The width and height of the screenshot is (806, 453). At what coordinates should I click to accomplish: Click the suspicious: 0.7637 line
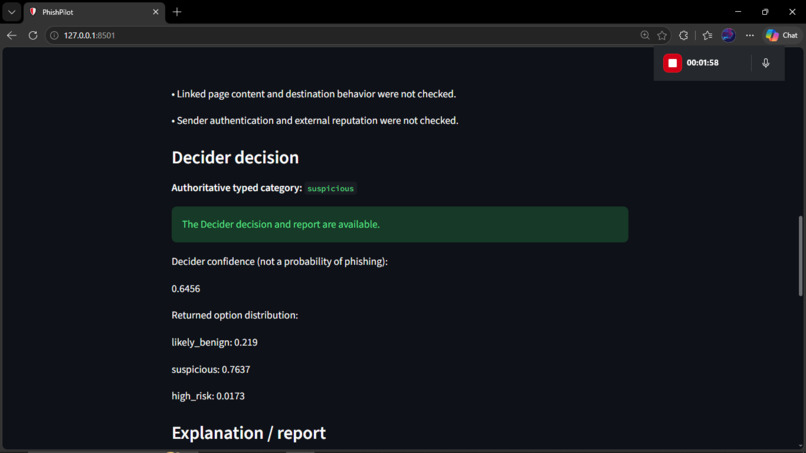click(211, 369)
